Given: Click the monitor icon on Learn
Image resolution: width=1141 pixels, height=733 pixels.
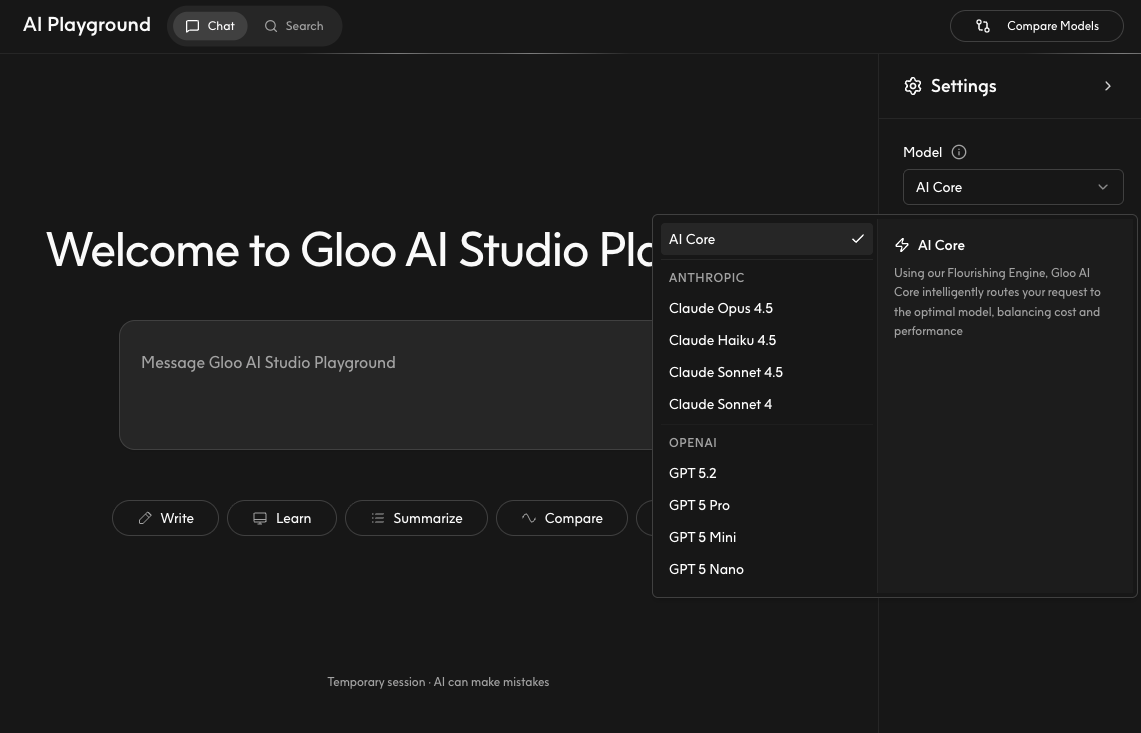Looking at the screenshot, I should [260, 518].
